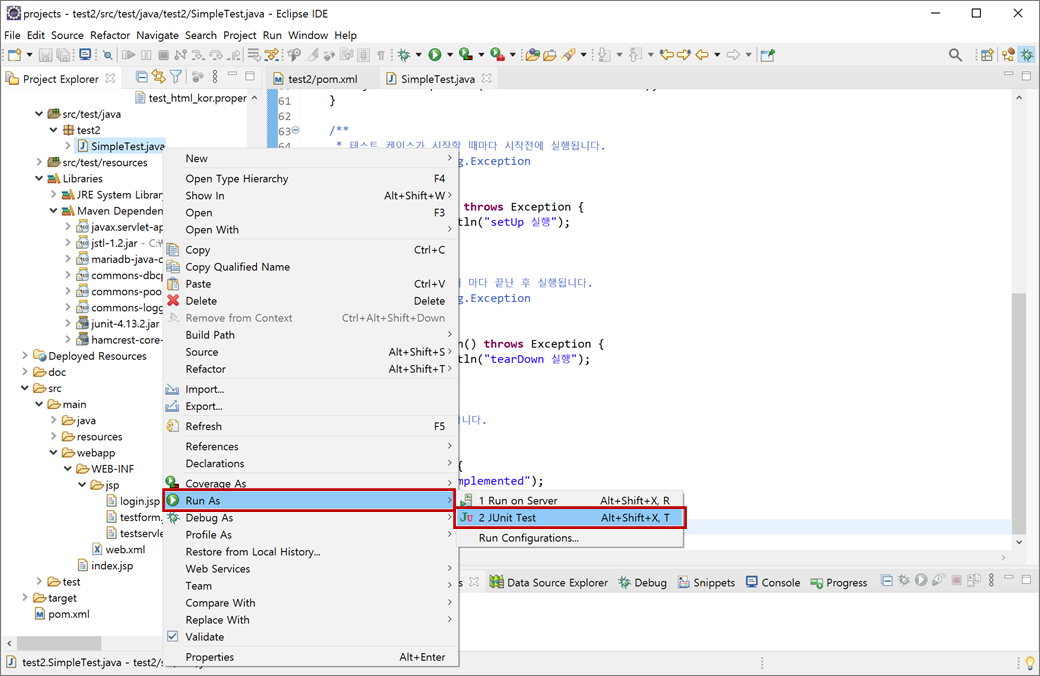Expand the Deployed Resources tree node
This screenshot has width=1040, height=676.
25,356
